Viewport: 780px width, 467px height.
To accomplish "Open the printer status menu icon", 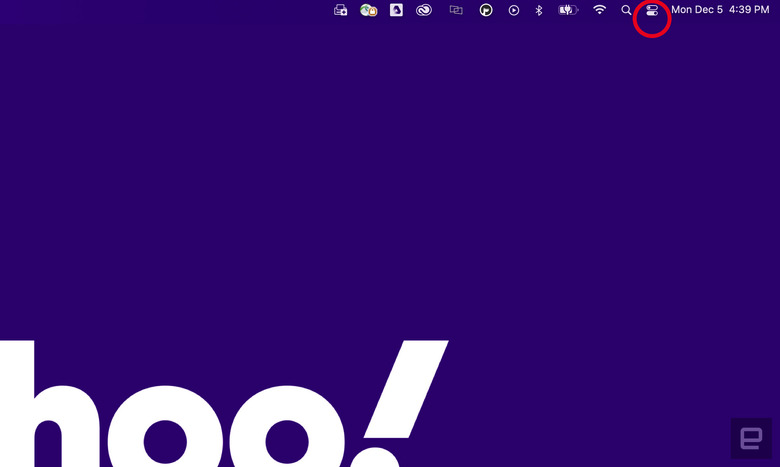I will tap(340, 10).
